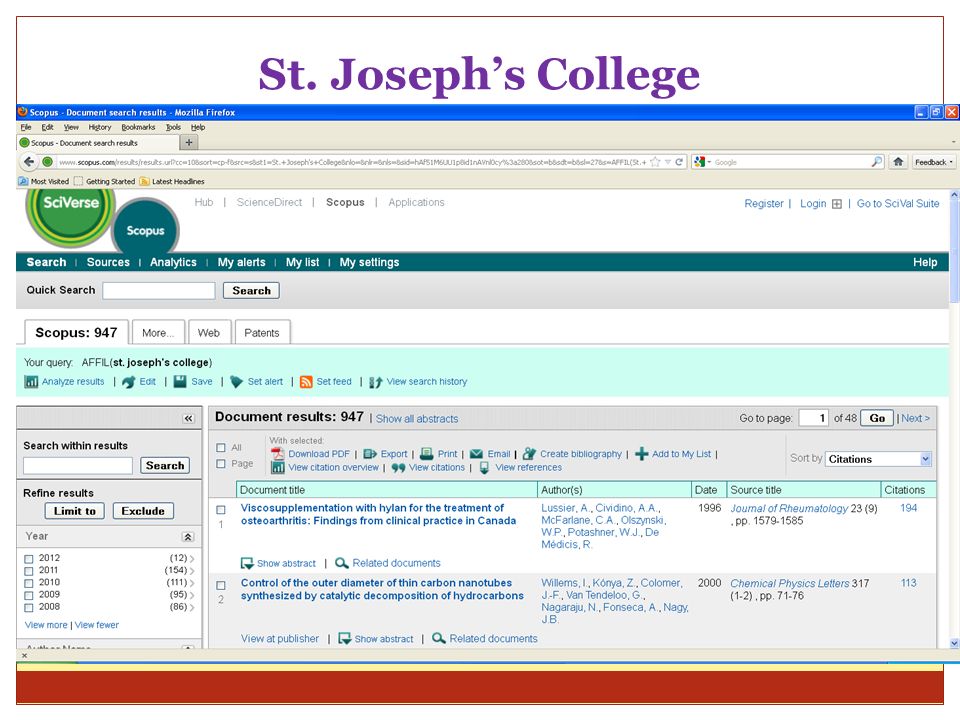Click the Go to page number field
The image size is (960, 720).
[x=814, y=418]
